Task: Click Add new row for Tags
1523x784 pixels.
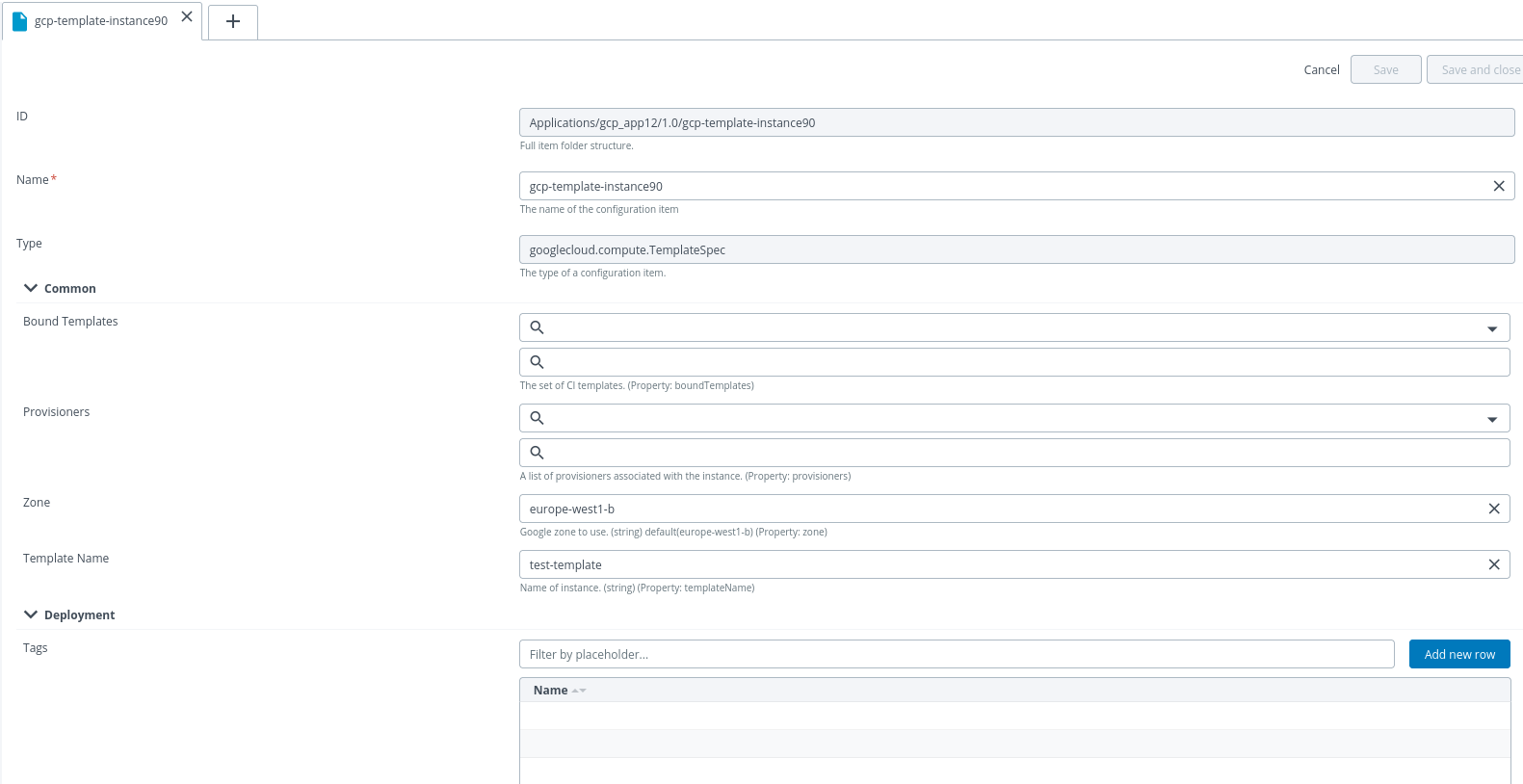Action: point(1458,654)
